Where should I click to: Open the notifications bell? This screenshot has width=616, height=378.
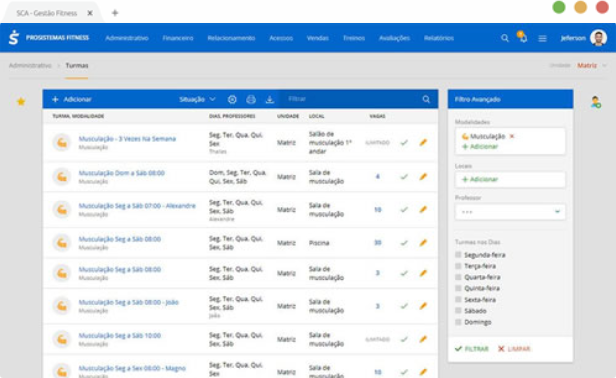(x=522, y=37)
